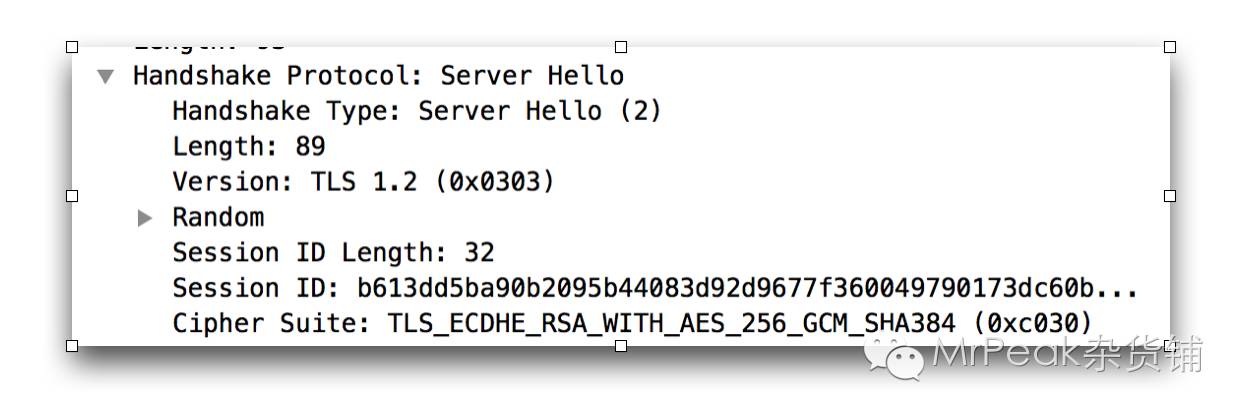
Task: Click the right-edge middle selection handle
Action: [x=1170, y=196]
